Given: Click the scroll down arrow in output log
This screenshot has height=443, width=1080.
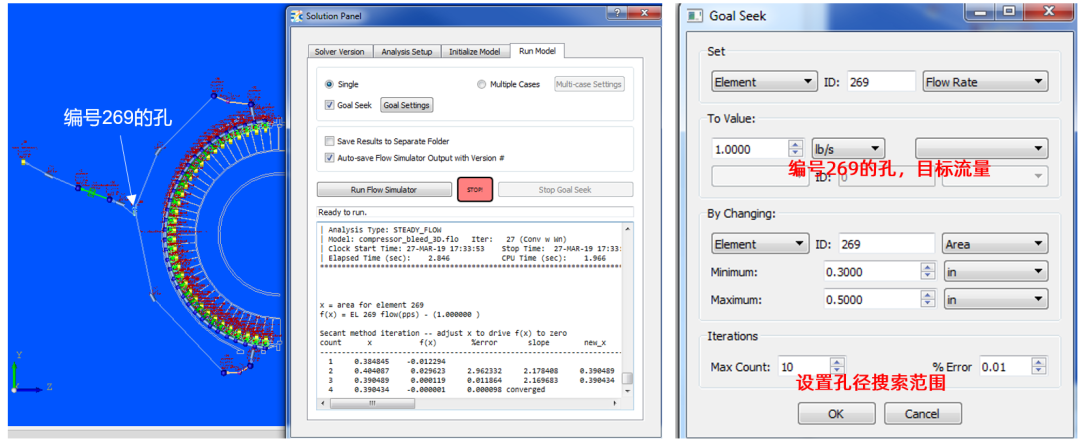Looking at the screenshot, I should [627, 393].
